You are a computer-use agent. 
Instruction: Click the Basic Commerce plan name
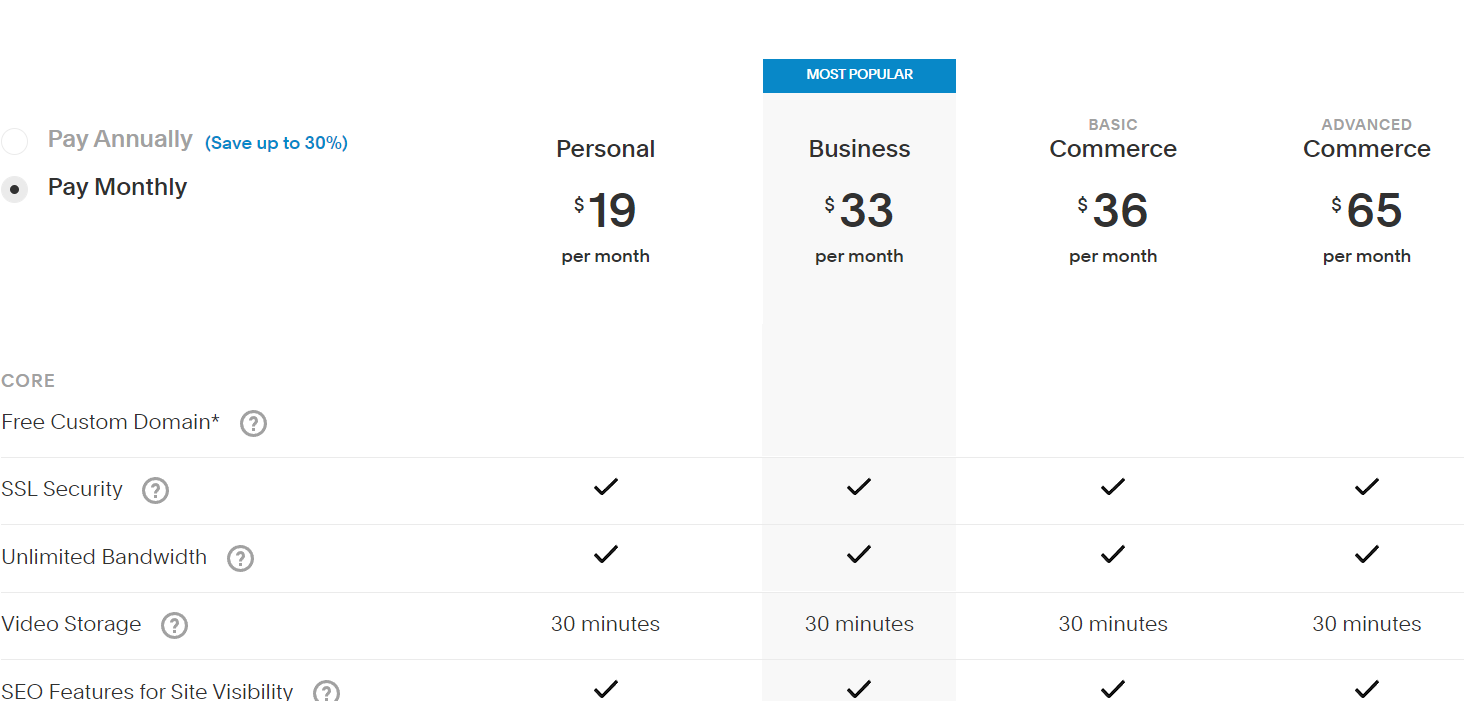(x=1112, y=148)
